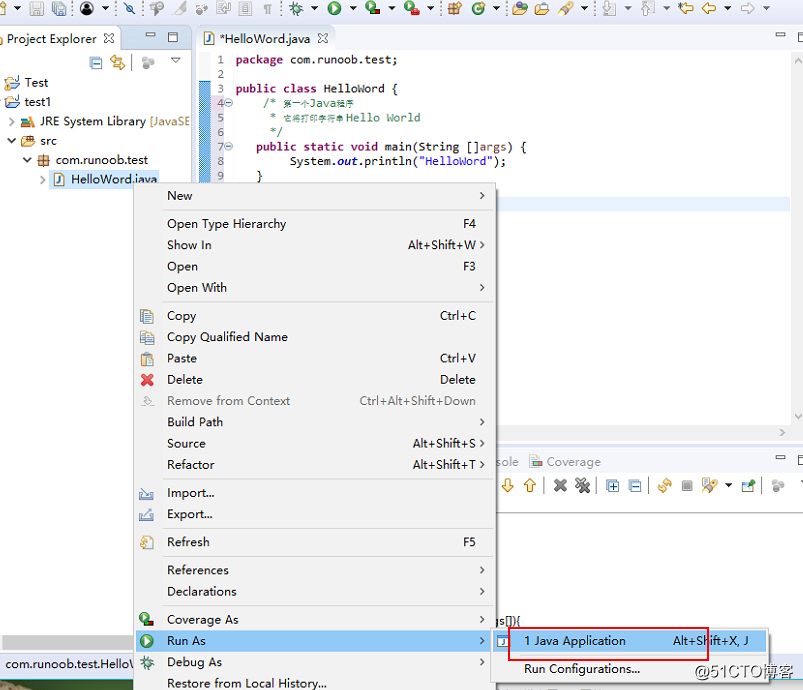Click the Expand All plus icon in bottom panel
Image resolution: width=803 pixels, height=690 pixels.
[612, 485]
